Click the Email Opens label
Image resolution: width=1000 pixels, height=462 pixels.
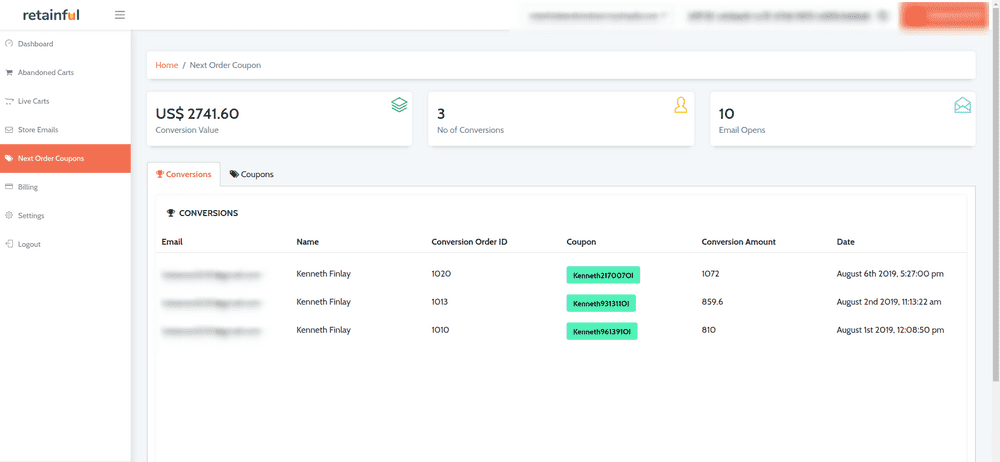tap(742, 130)
